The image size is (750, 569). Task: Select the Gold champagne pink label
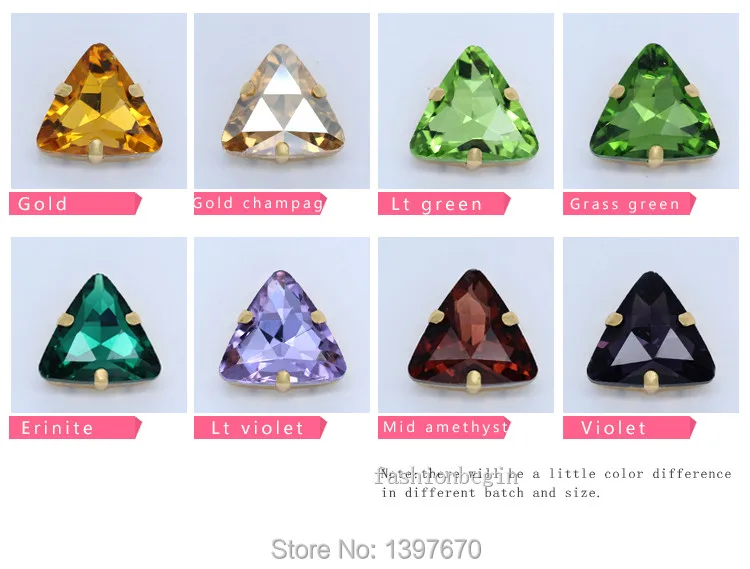tap(260, 204)
